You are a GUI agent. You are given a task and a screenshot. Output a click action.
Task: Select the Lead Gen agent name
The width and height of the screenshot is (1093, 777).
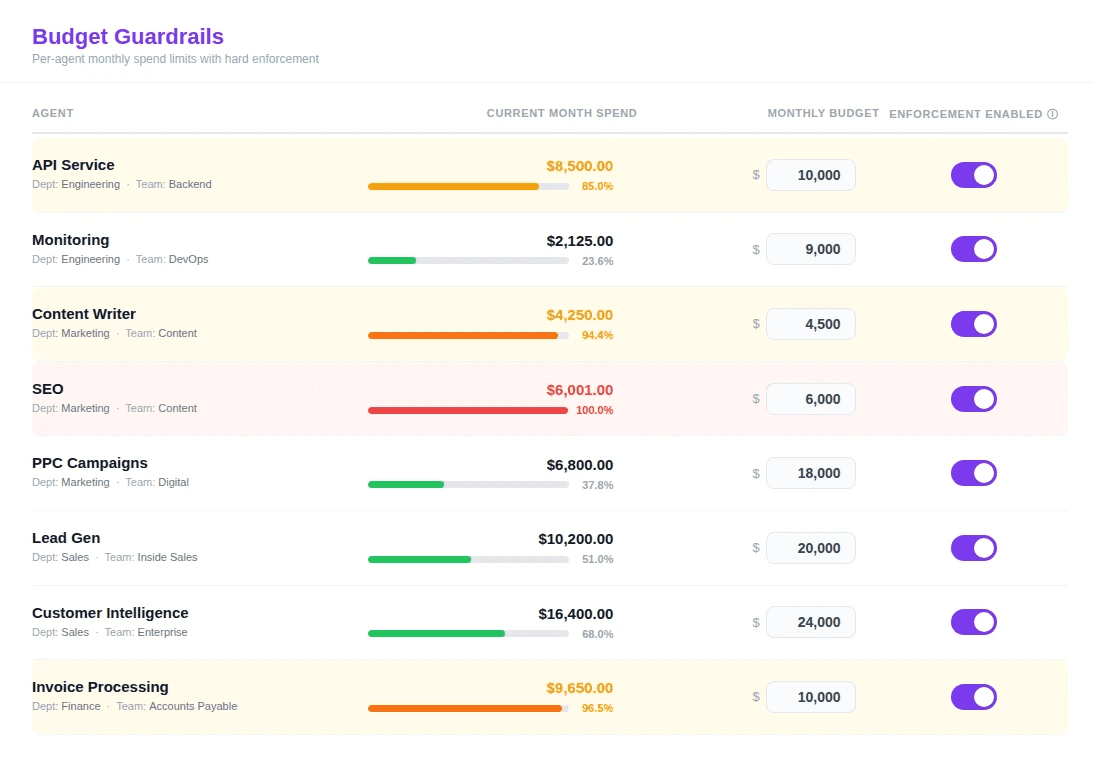pyautogui.click(x=66, y=538)
